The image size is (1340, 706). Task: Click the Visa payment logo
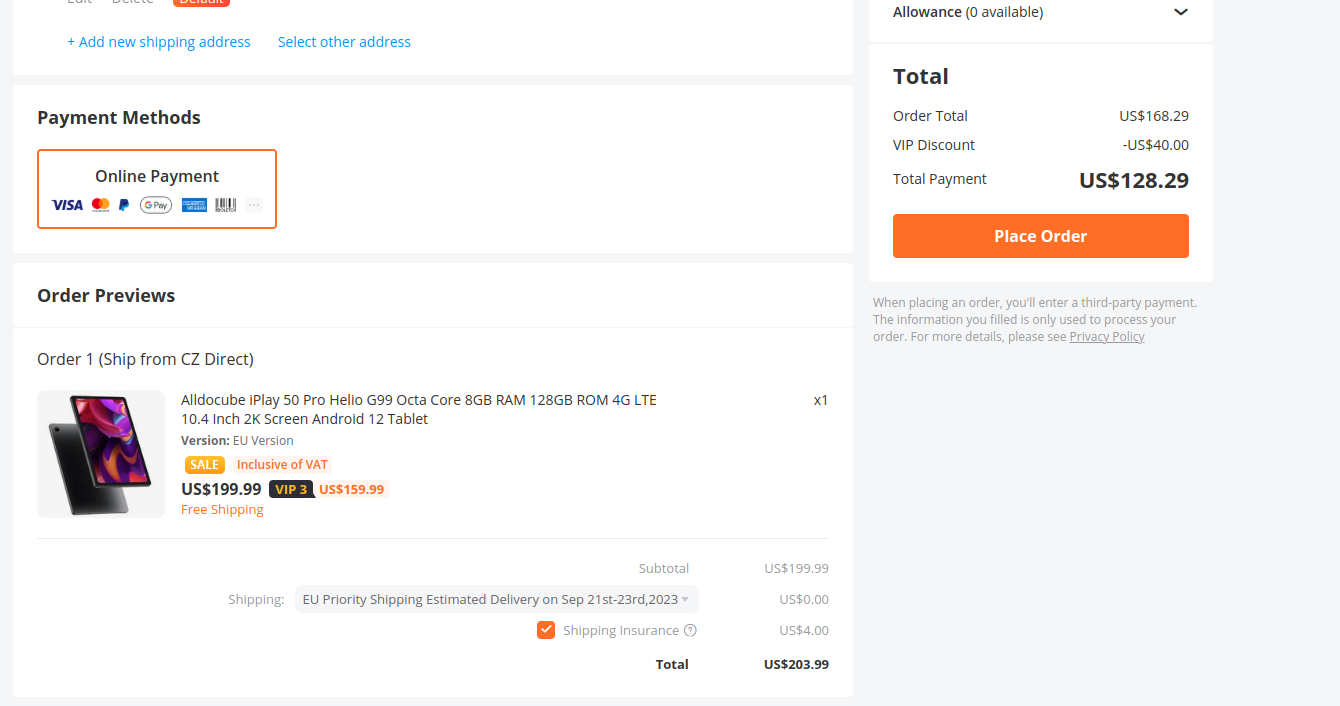pos(67,205)
